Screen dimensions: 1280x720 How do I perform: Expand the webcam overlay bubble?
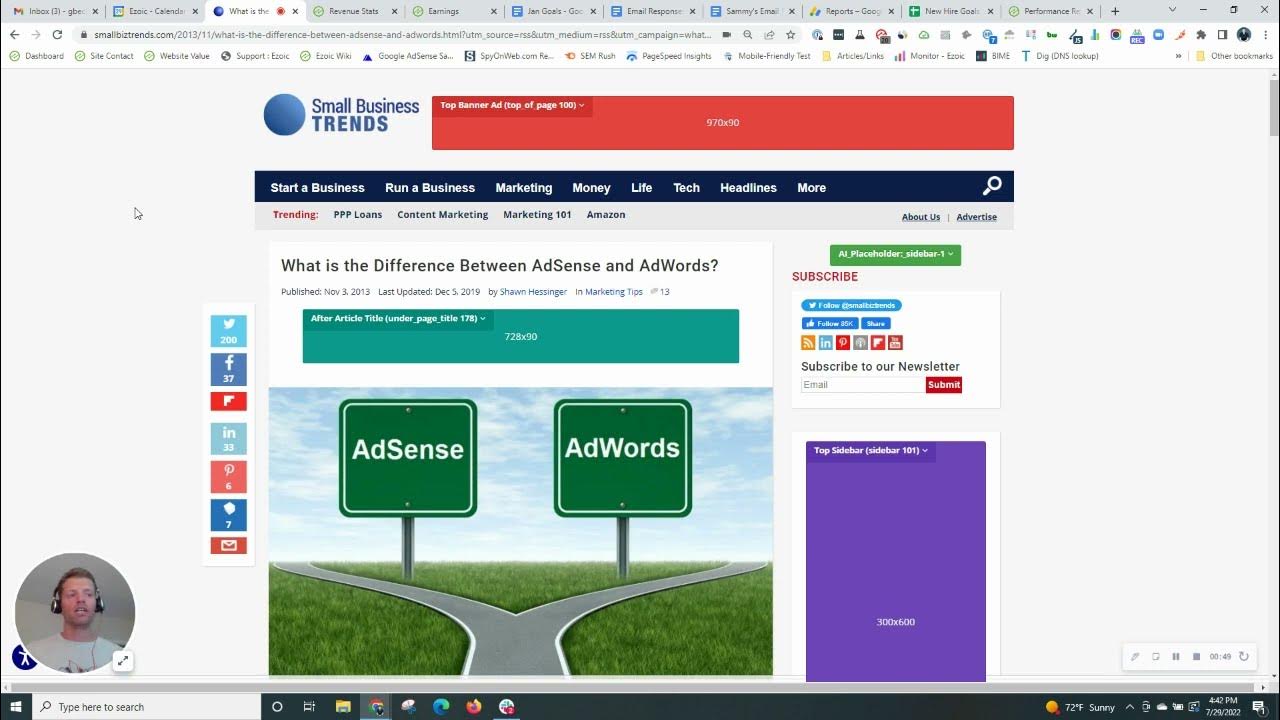click(x=122, y=660)
